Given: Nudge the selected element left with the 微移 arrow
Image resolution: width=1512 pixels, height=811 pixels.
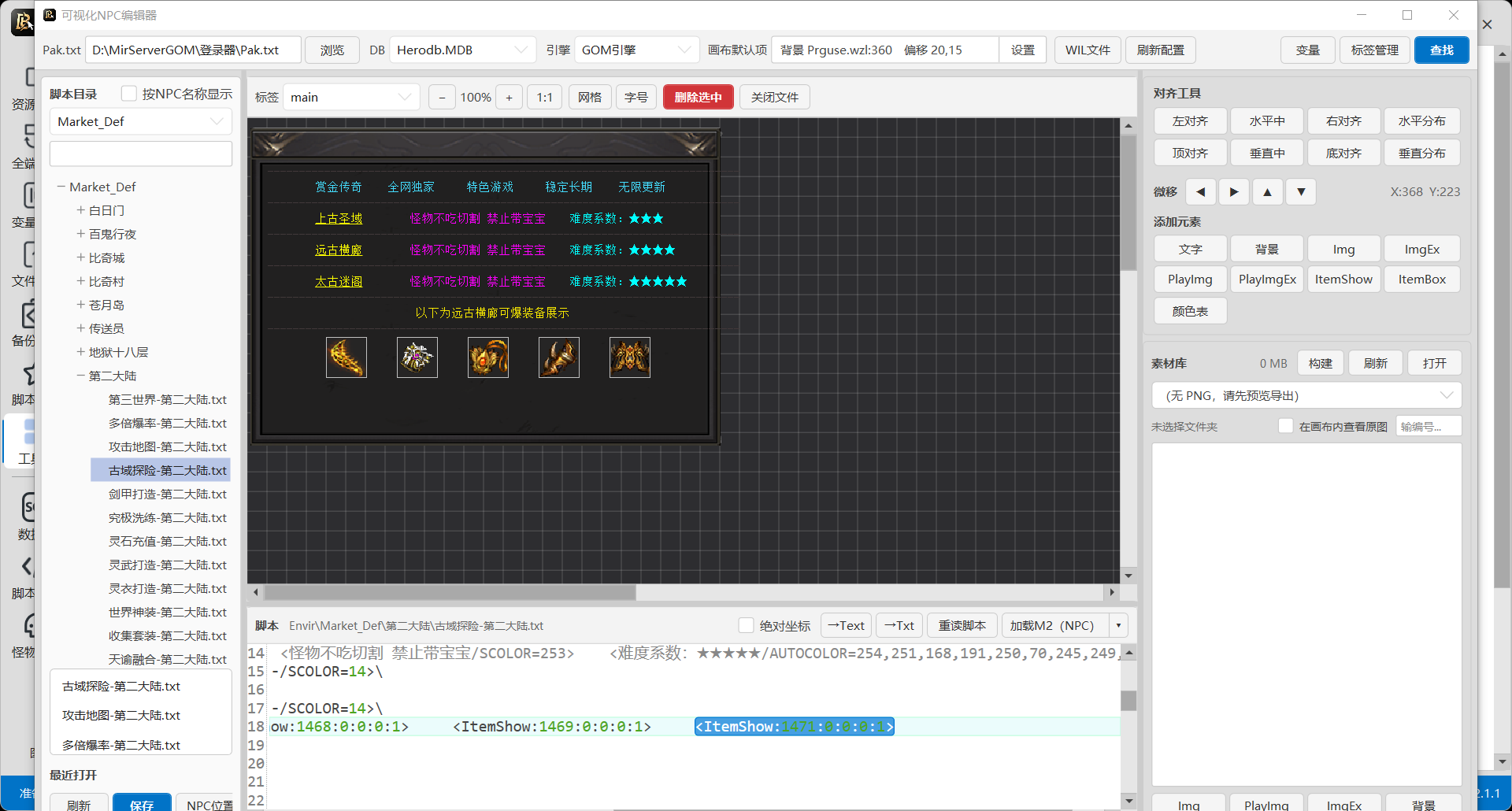Looking at the screenshot, I should coord(1200,192).
